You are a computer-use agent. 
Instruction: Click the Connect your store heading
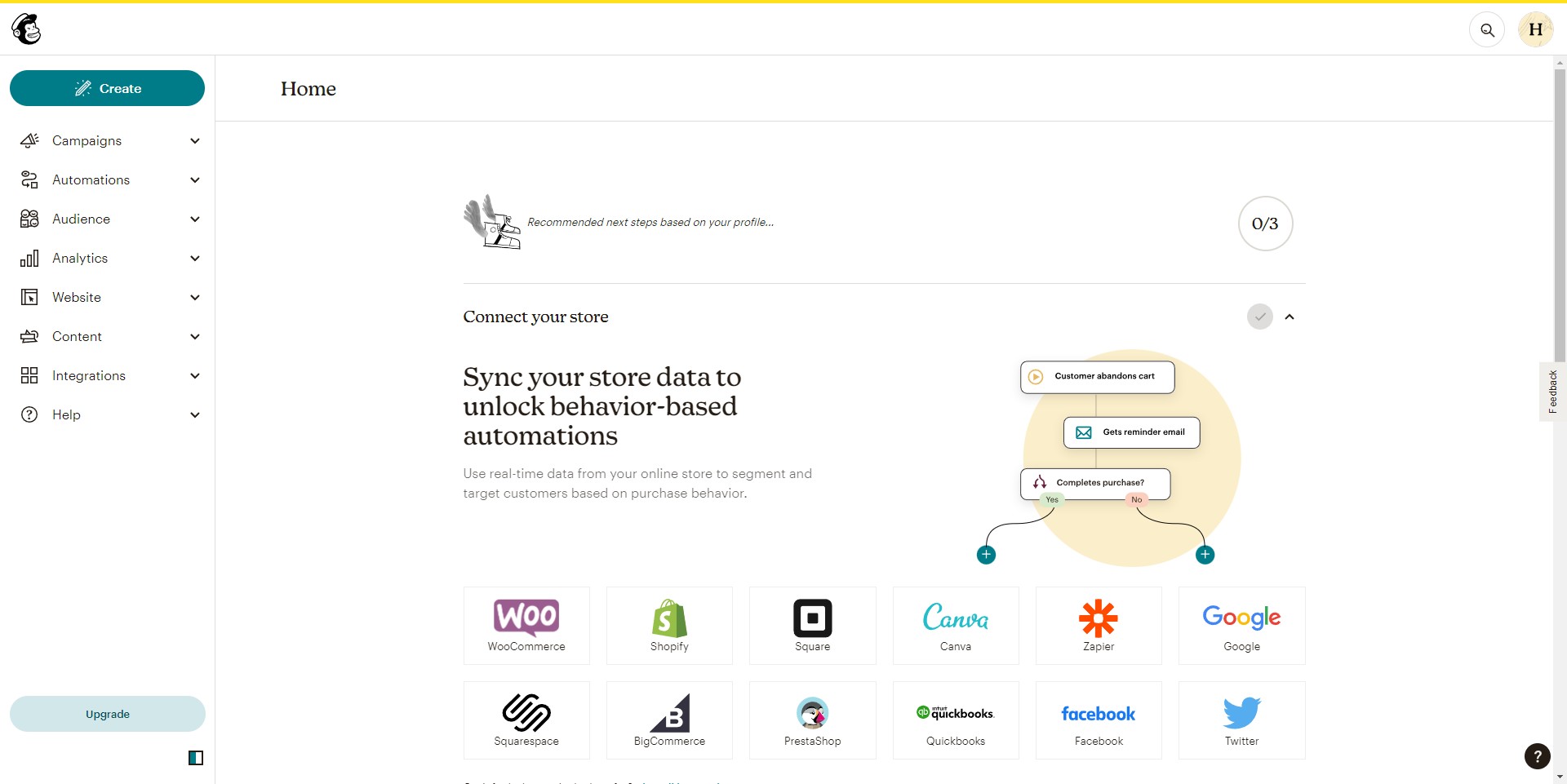pos(535,317)
